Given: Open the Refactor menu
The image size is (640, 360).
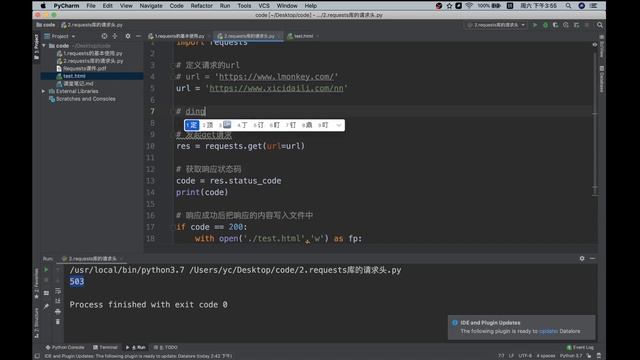Looking at the screenshot, I should 202,6.
